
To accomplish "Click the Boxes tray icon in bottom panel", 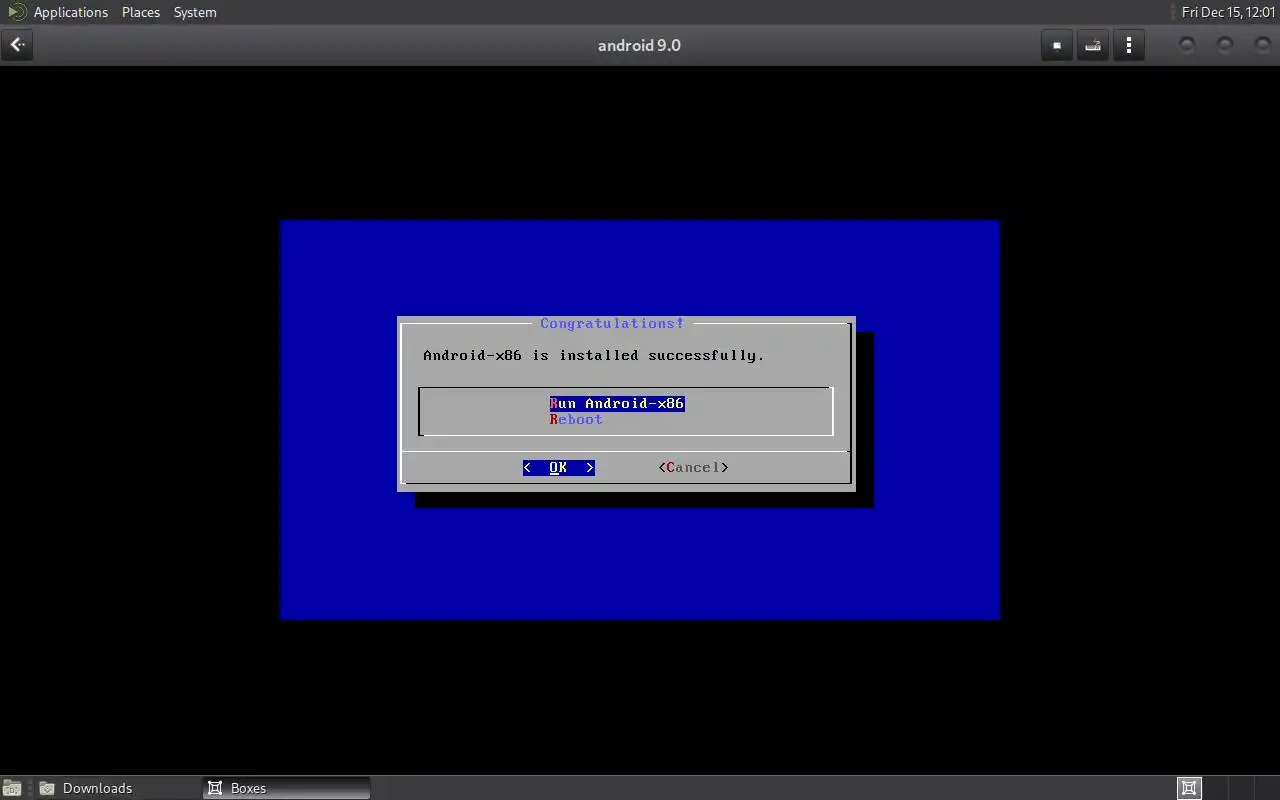I will click(1189, 788).
